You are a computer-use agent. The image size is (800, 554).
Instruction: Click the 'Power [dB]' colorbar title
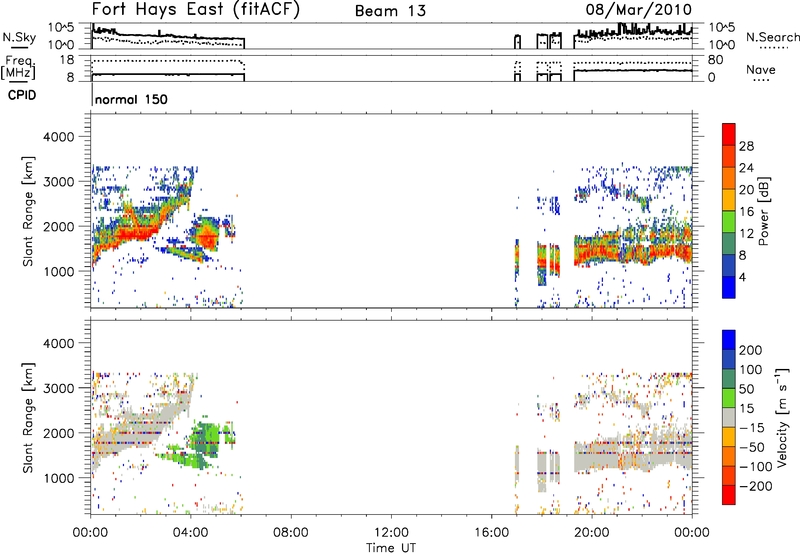tap(763, 211)
